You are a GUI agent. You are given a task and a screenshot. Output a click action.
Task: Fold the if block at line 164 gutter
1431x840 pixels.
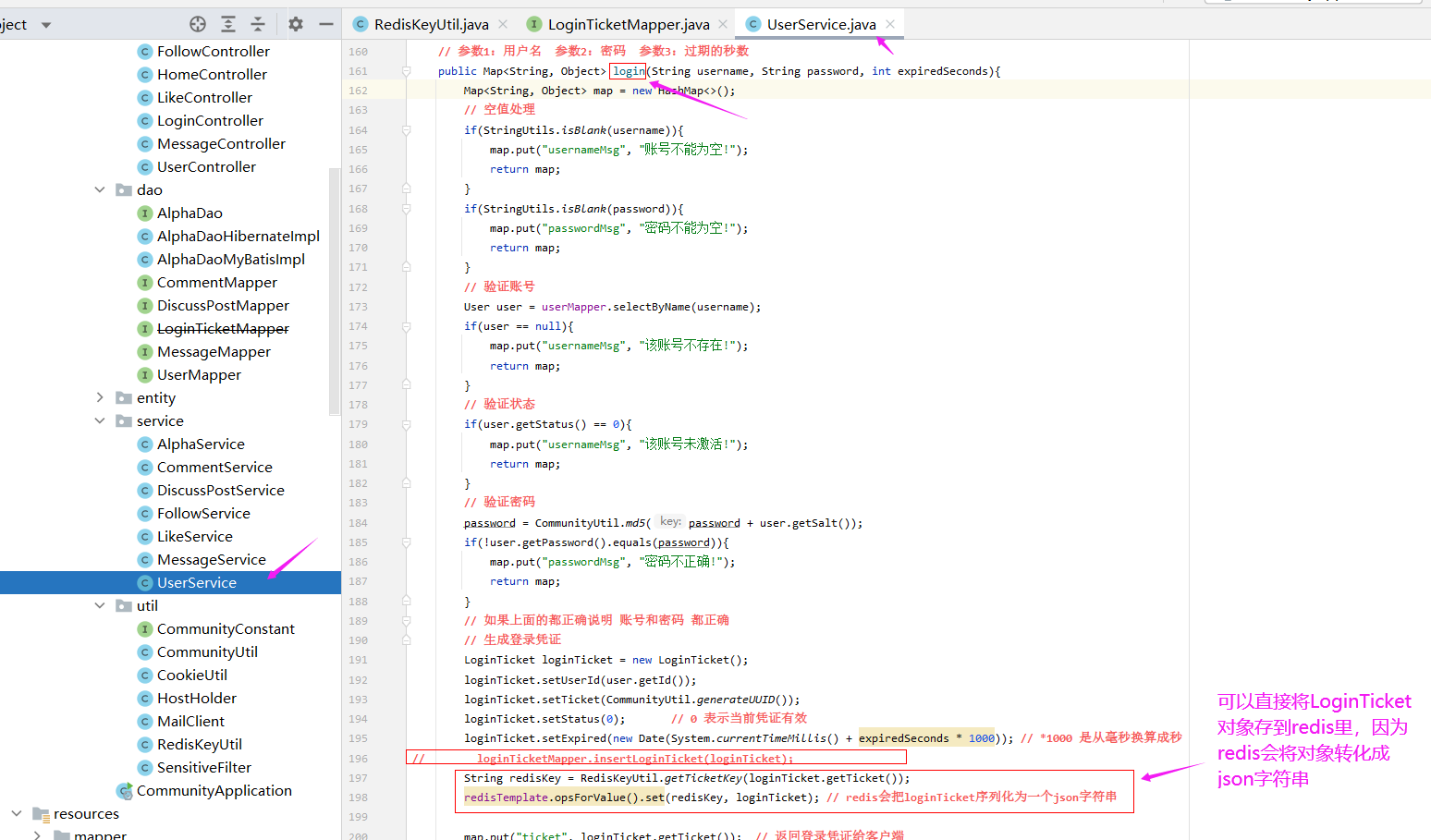[406, 130]
